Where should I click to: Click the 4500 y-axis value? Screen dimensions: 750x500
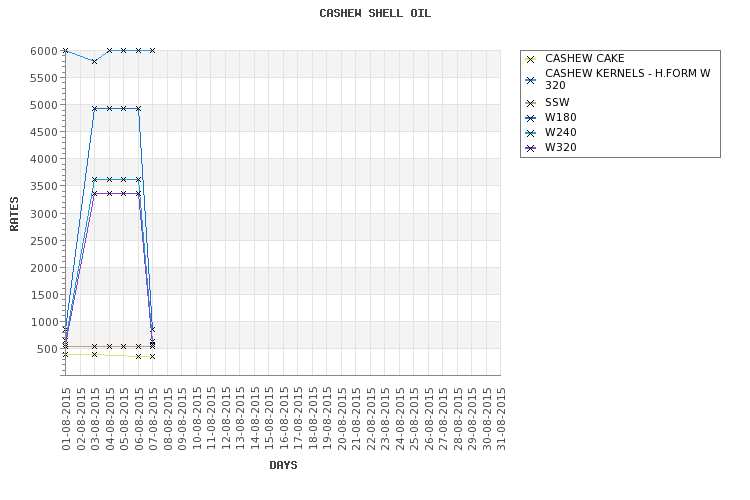[x=44, y=133]
